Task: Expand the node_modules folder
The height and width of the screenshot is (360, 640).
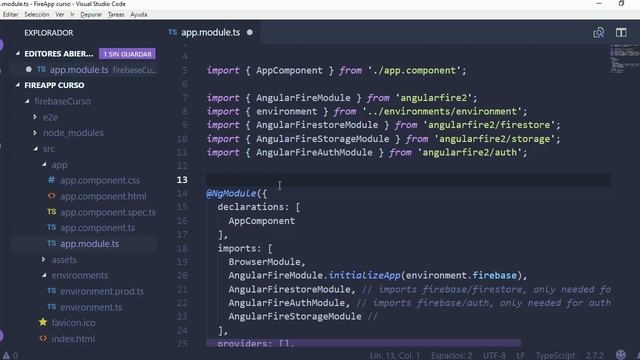Action: pyautogui.click(x=35, y=133)
